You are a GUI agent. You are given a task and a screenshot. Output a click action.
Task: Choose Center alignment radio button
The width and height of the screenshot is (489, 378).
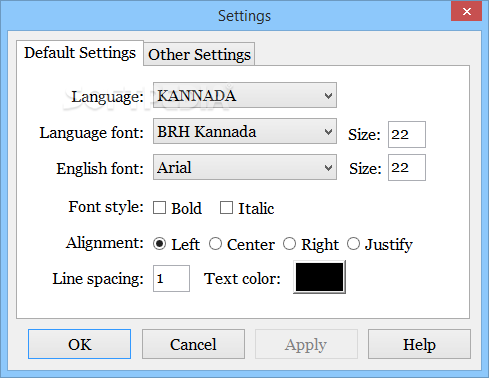[215, 244]
